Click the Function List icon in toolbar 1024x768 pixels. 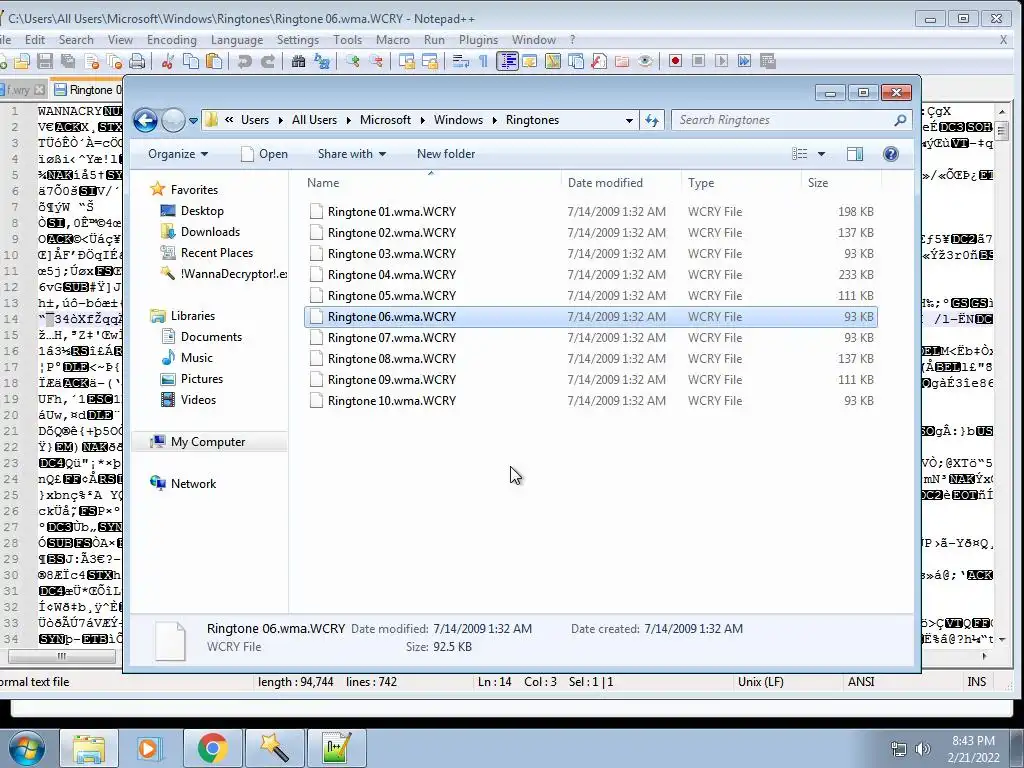tap(599, 61)
